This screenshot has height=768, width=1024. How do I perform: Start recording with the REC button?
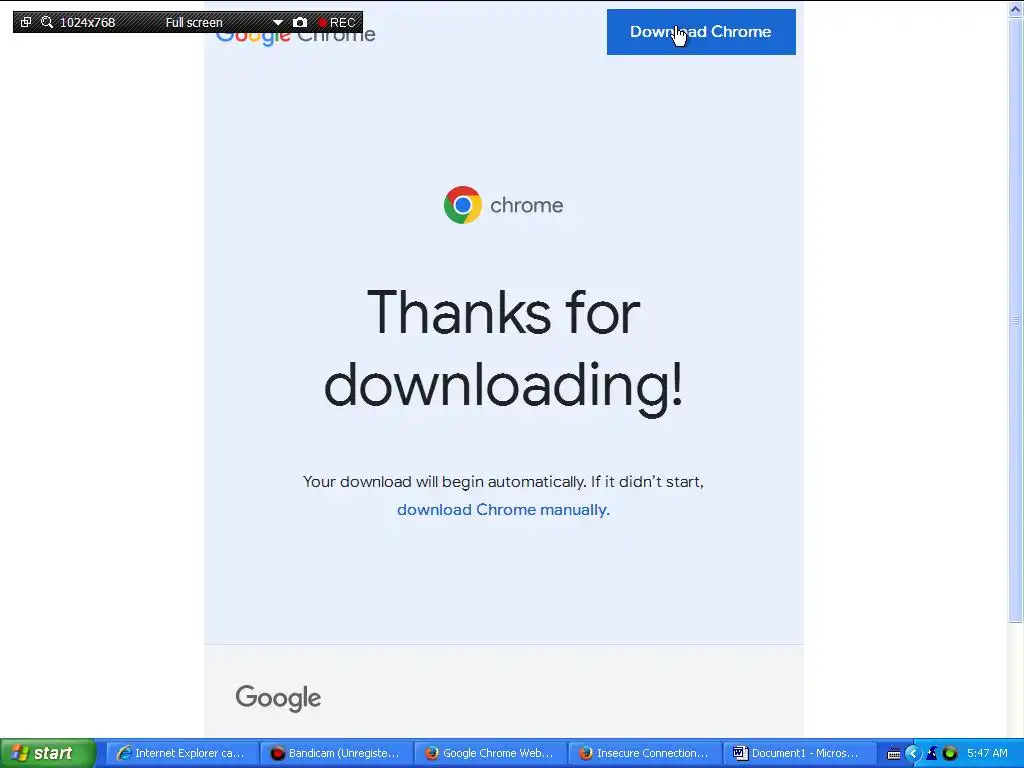click(x=337, y=22)
